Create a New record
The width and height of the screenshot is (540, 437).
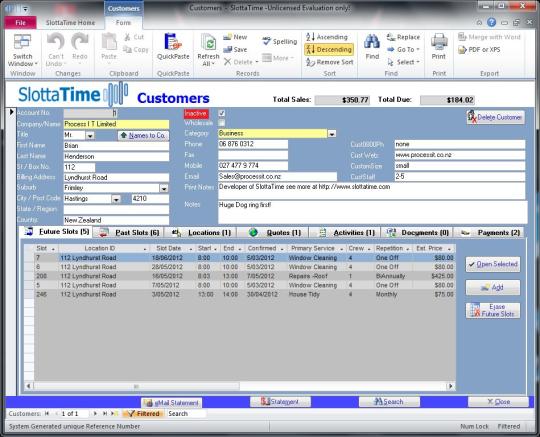pyautogui.click(x=235, y=37)
